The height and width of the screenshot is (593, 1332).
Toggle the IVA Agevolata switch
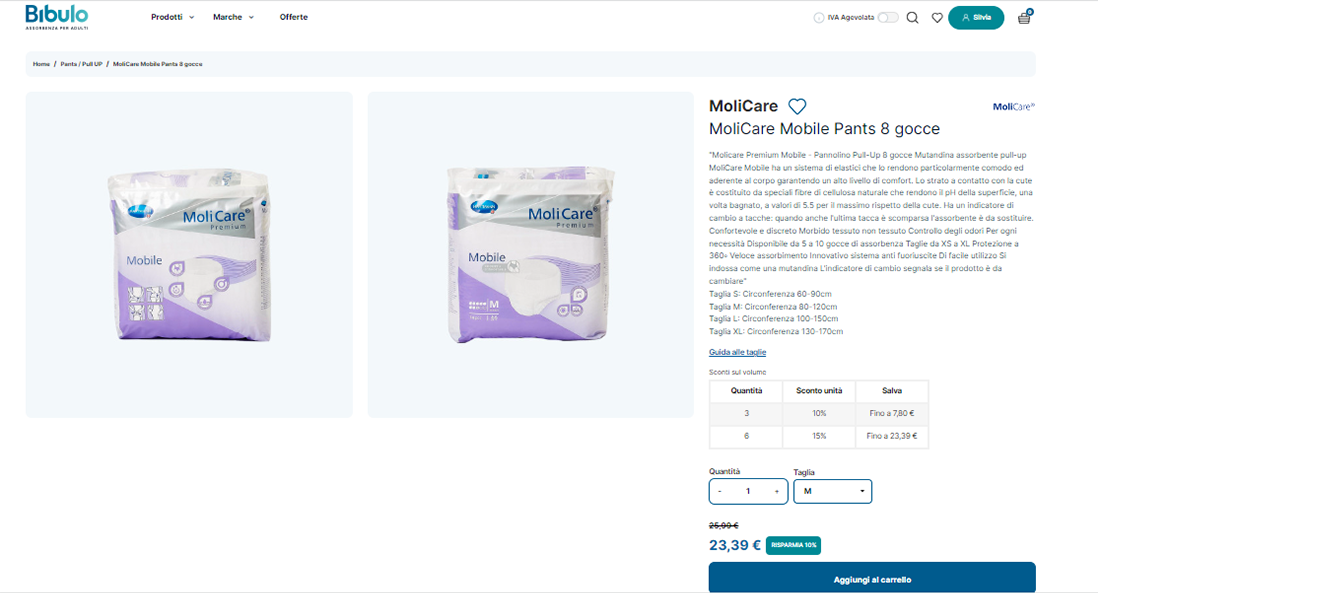tap(888, 17)
